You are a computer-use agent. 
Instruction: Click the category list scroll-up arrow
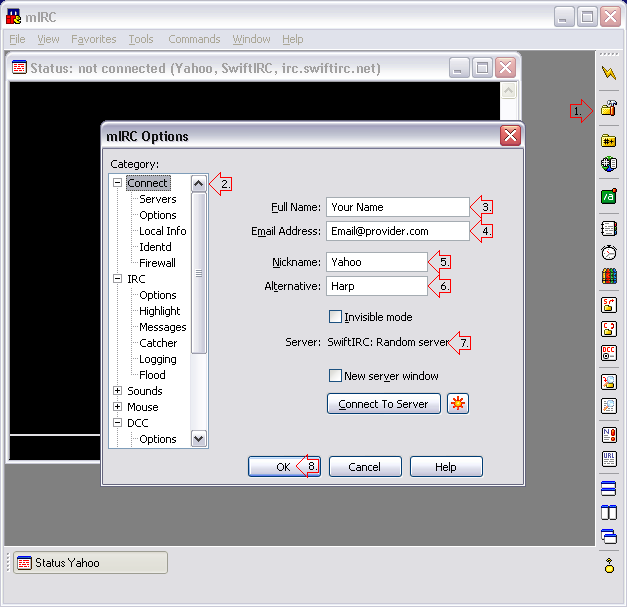(199, 184)
